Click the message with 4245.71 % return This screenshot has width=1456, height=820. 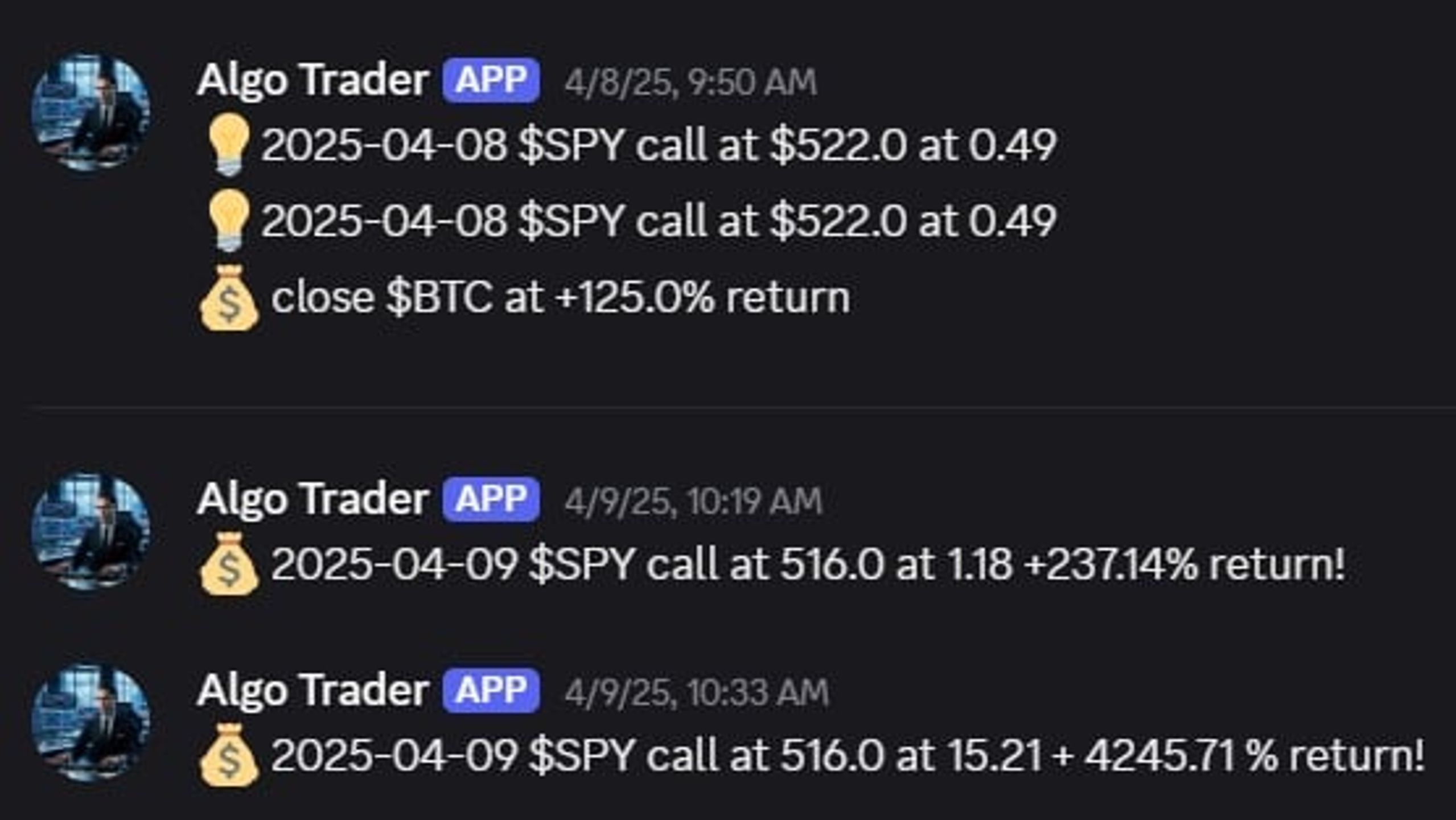click(x=848, y=756)
